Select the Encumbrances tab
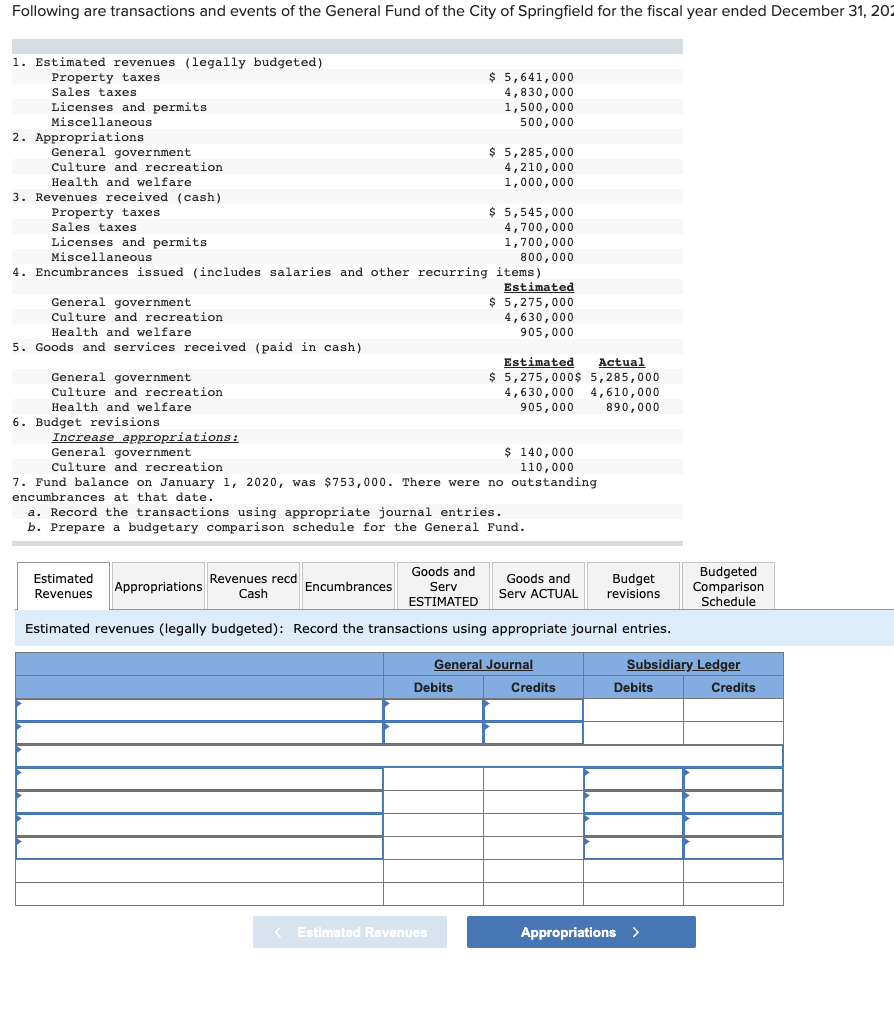 point(348,585)
